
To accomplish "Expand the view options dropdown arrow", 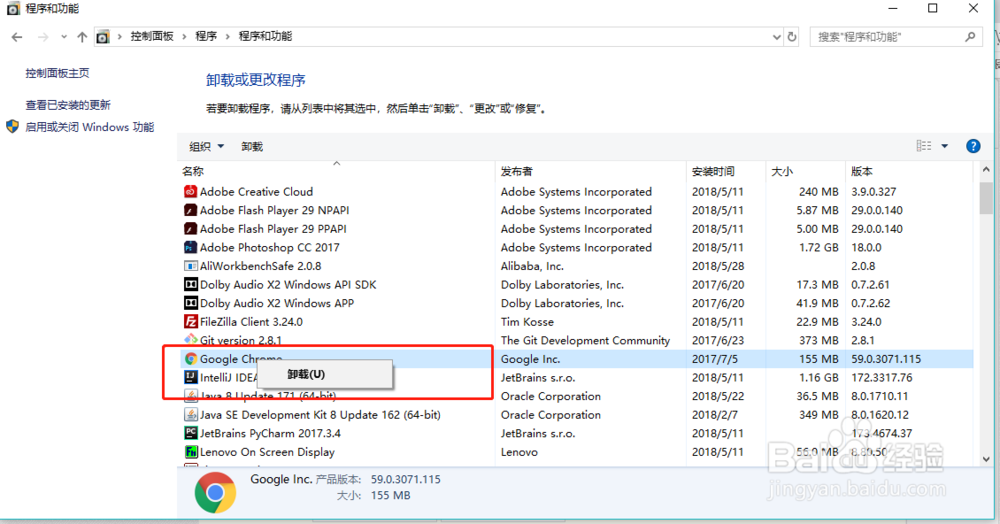I will (945, 146).
